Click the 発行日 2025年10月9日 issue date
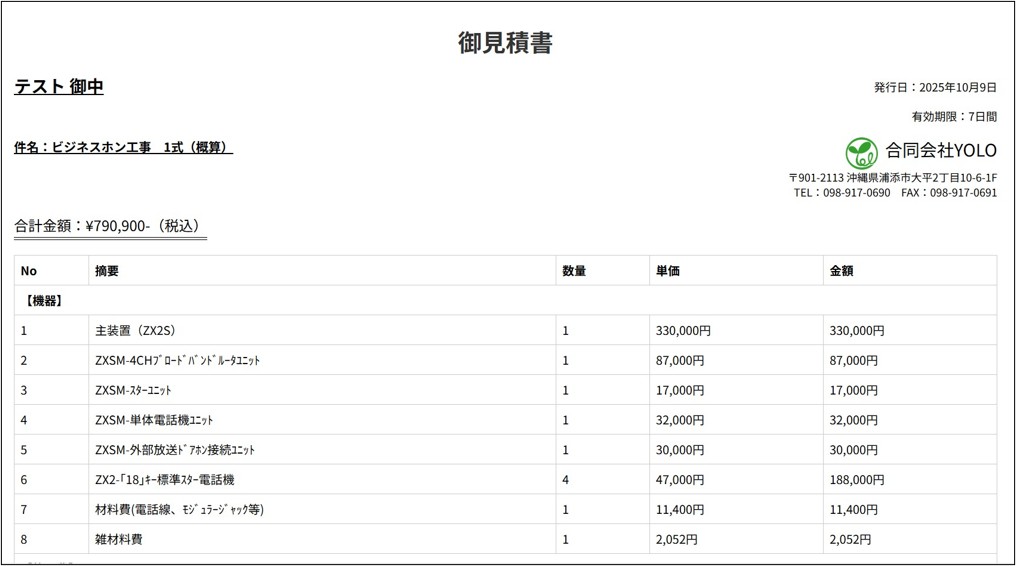 (935, 87)
